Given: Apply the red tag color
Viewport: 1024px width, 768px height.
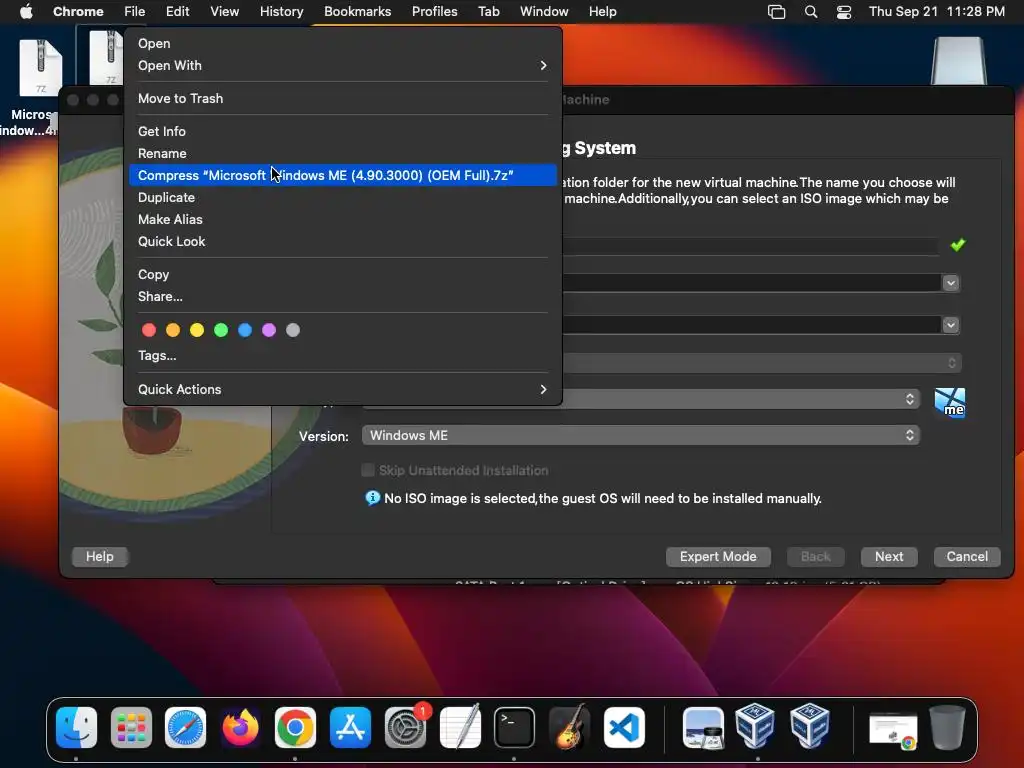Looking at the screenshot, I should [149, 330].
